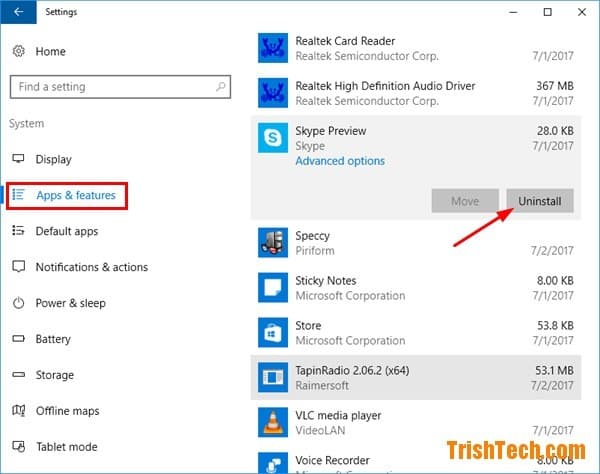Open Battery settings page
The image size is (600, 474).
pos(53,339)
